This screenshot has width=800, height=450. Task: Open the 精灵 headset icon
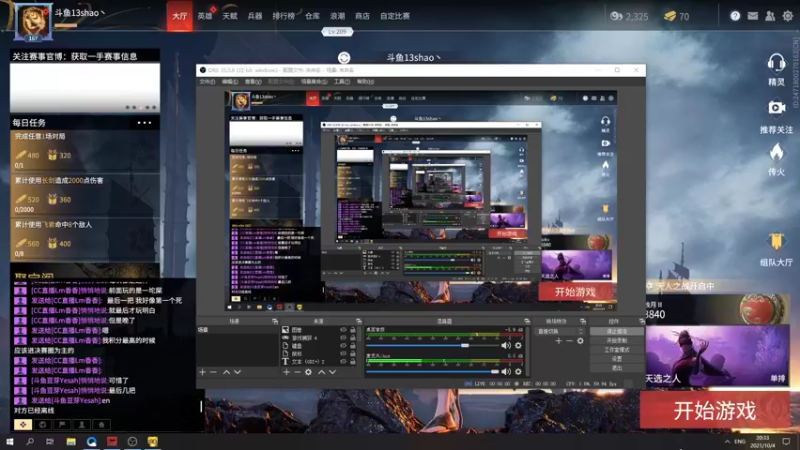click(x=776, y=64)
